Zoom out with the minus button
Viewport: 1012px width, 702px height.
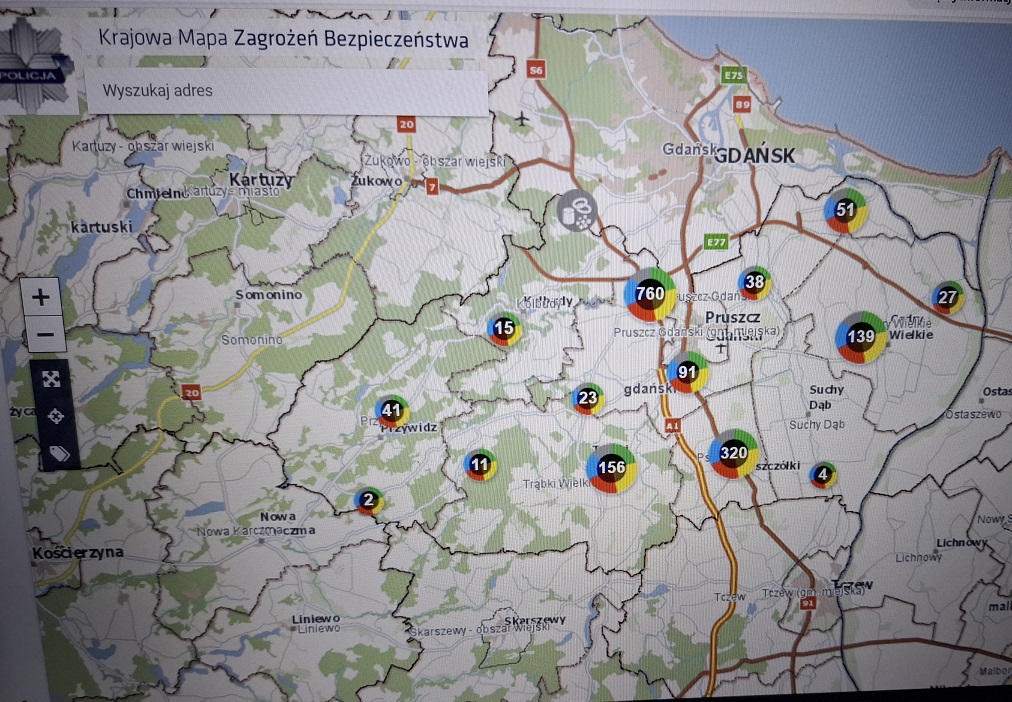pyautogui.click(x=42, y=333)
